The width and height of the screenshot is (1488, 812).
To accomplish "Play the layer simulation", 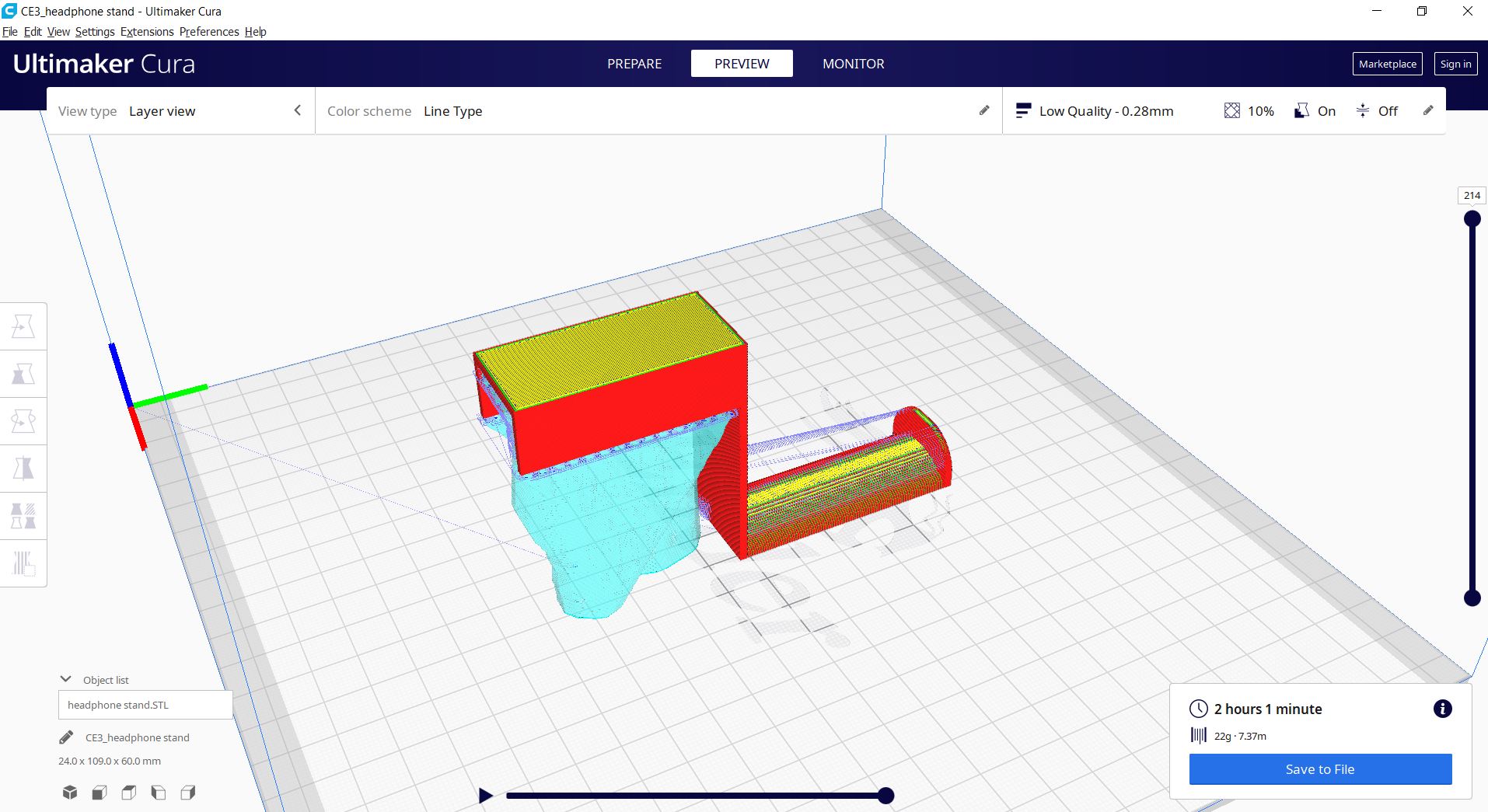I will pyautogui.click(x=486, y=795).
